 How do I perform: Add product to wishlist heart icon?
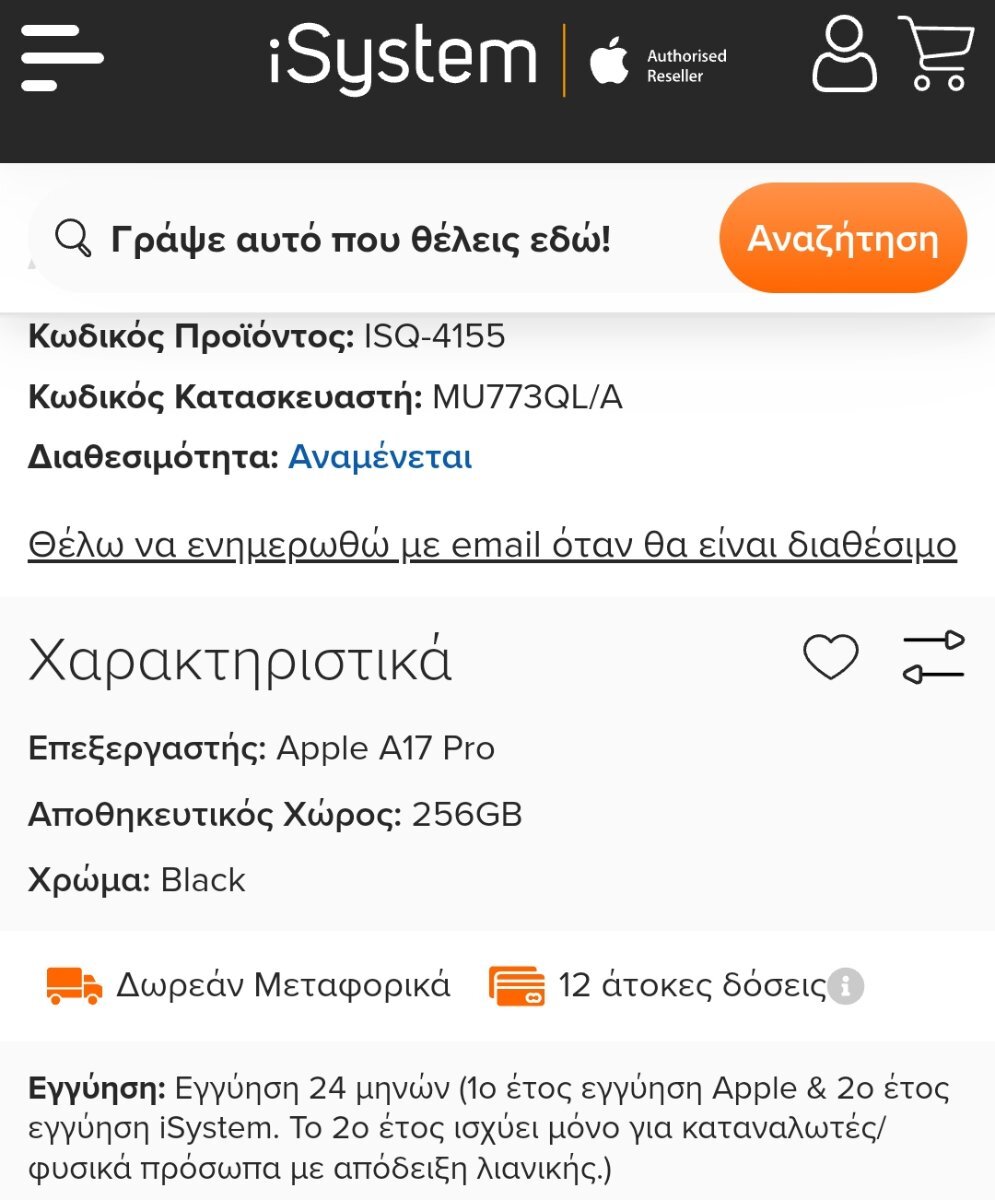[x=831, y=657]
